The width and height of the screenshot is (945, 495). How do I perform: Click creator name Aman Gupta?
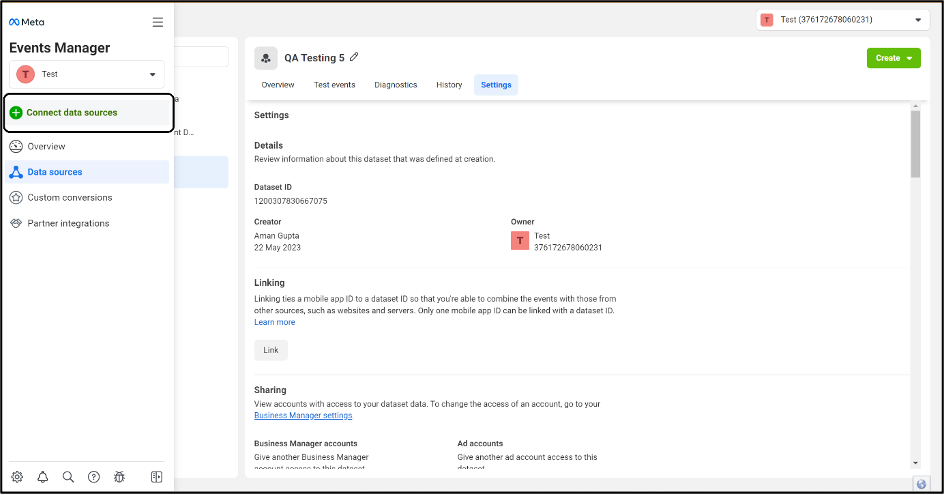[277, 236]
